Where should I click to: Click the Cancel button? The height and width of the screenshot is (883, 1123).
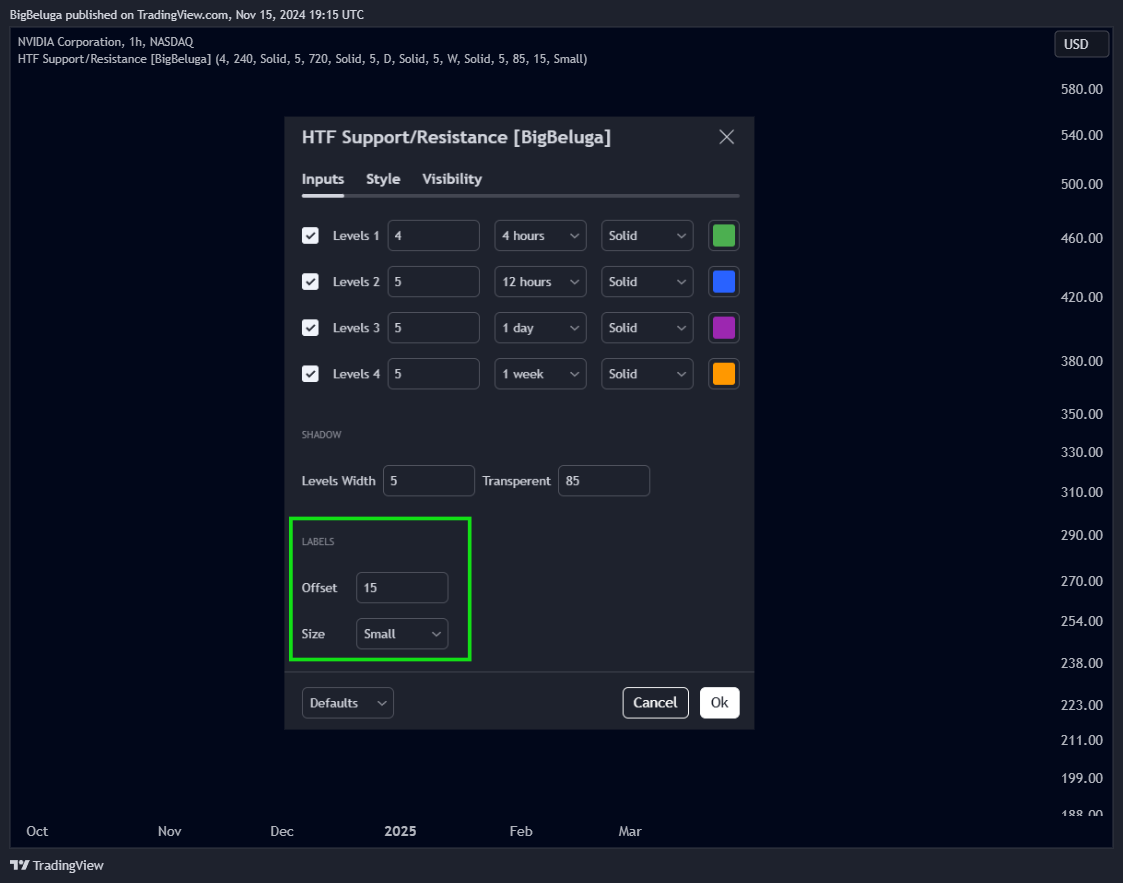(655, 703)
